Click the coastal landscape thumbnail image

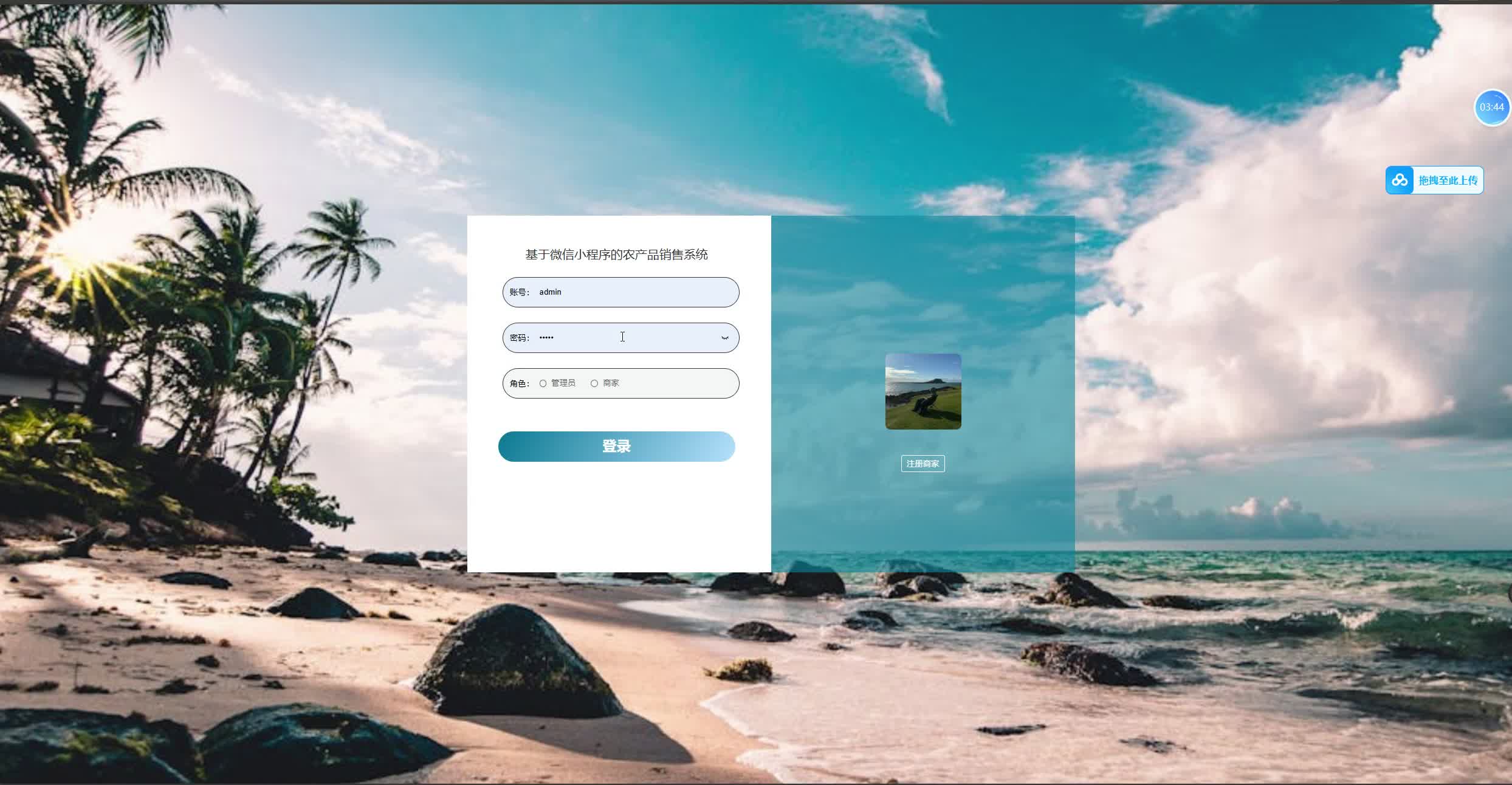923,391
